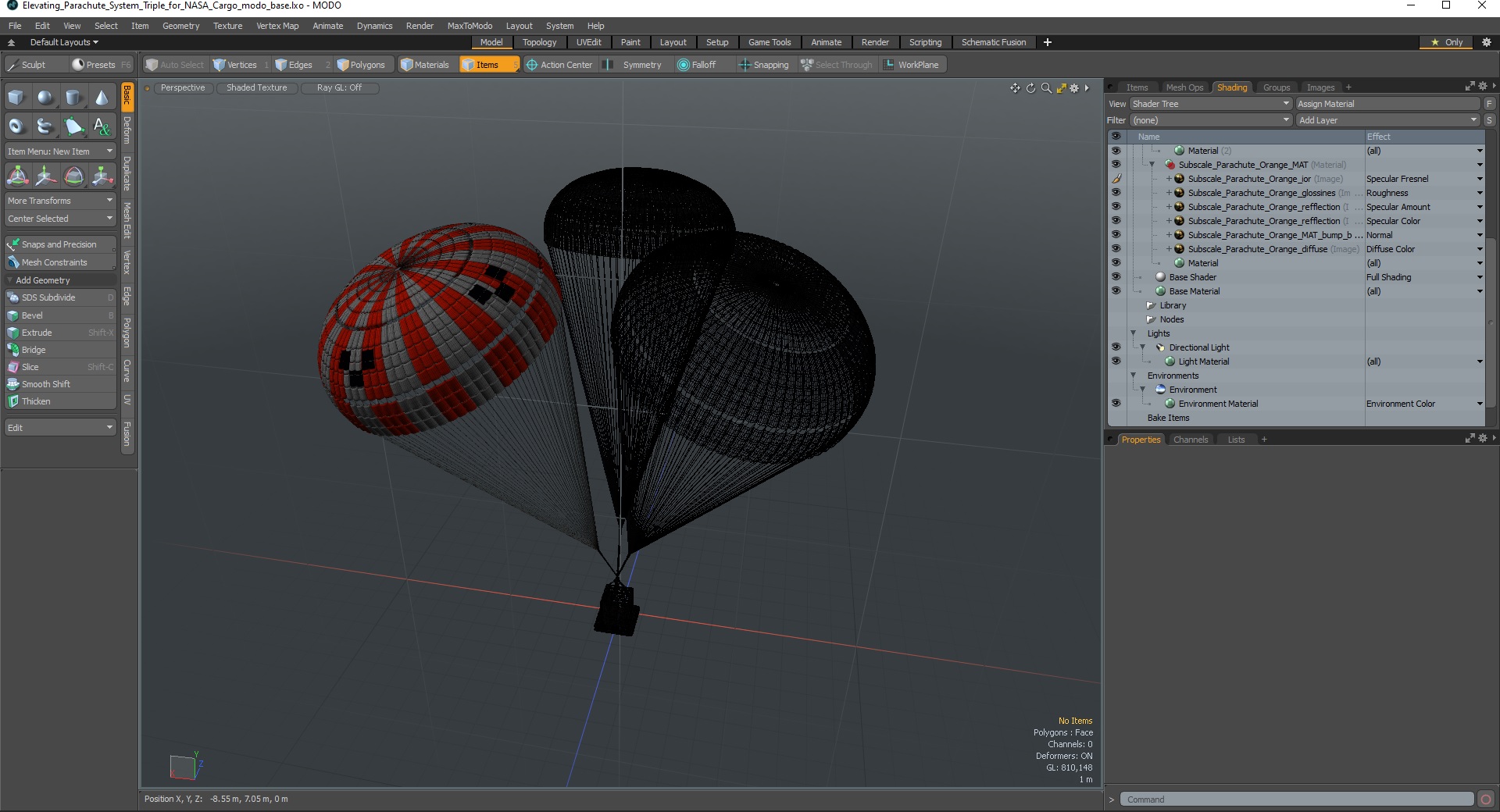
Task: Click the viewport maximize arrows icon
Action: pos(1061,88)
